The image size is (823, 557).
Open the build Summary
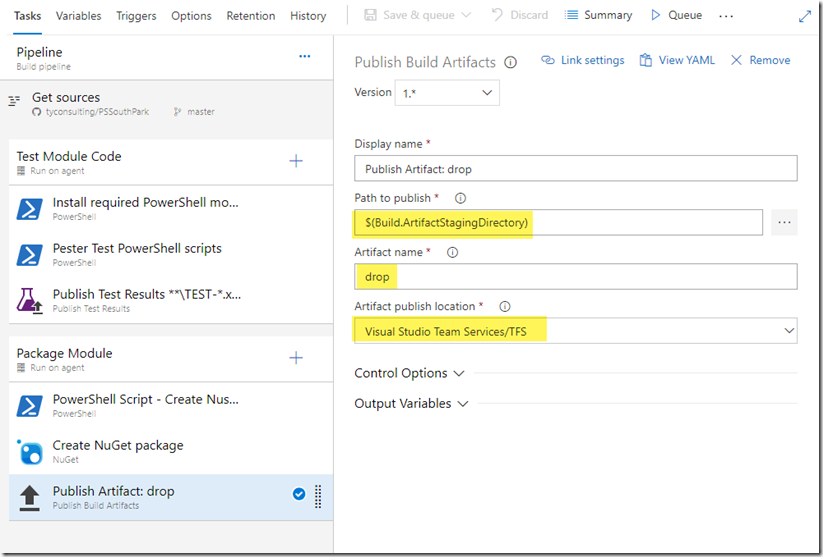pyautogui.click(x=598, y=15)
